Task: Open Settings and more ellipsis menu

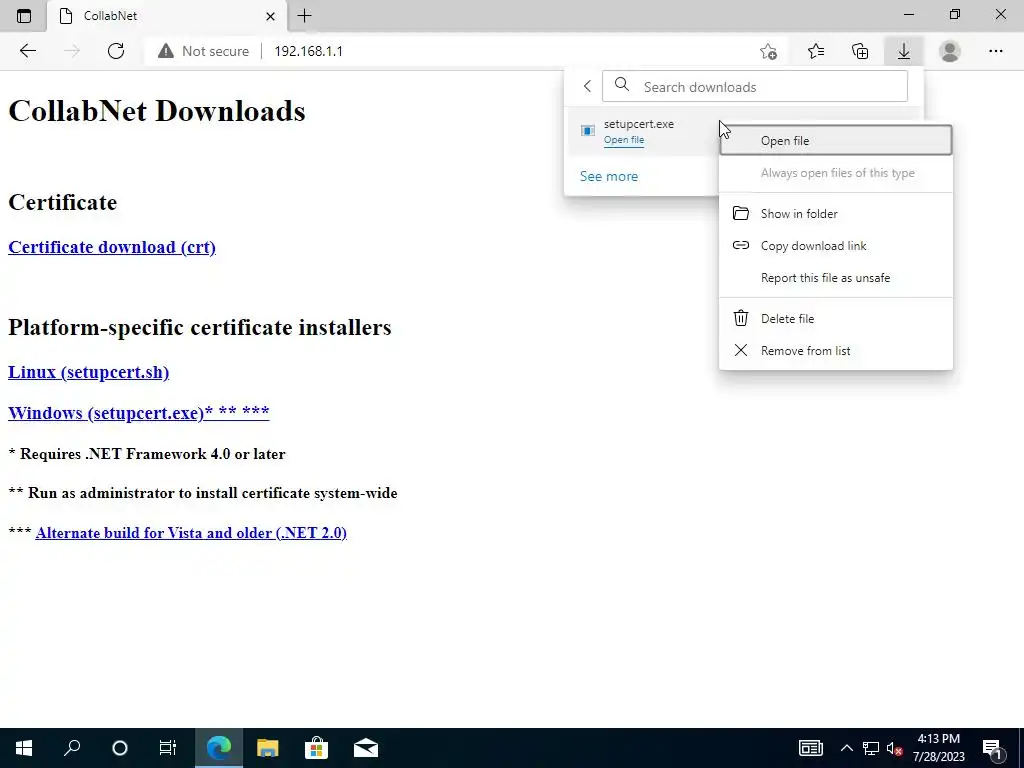Action: point(995,51)
